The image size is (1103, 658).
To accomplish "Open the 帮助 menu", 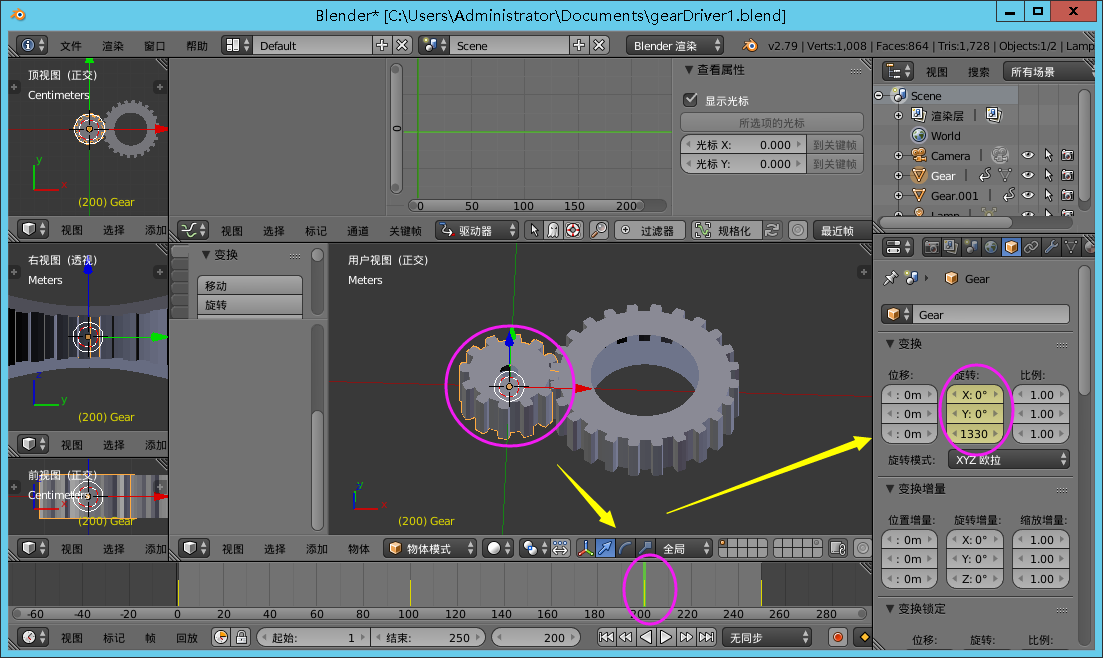I will tap(197, 46).
